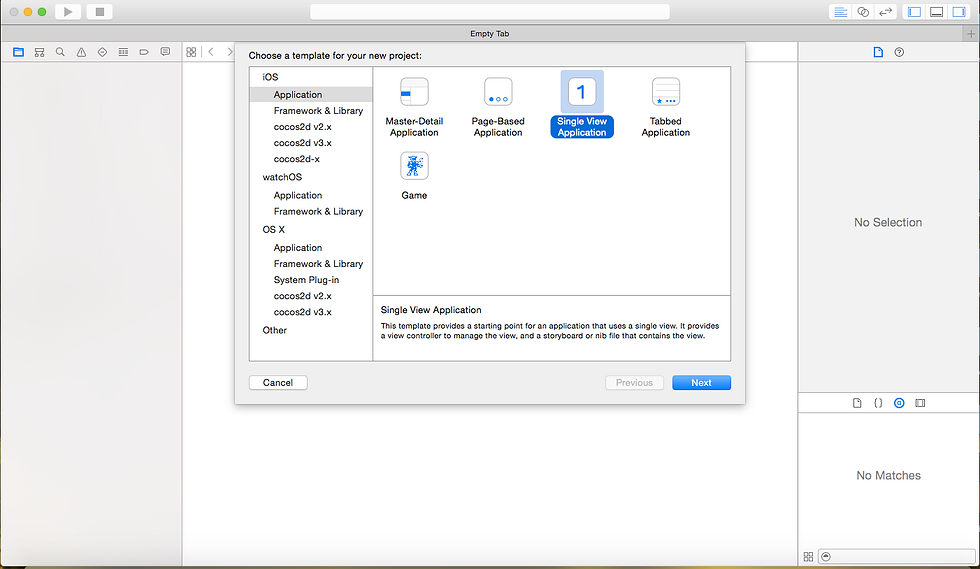Click the Cancel button
The height and width of the screenshot is (569, 980).
coord(278,383)
